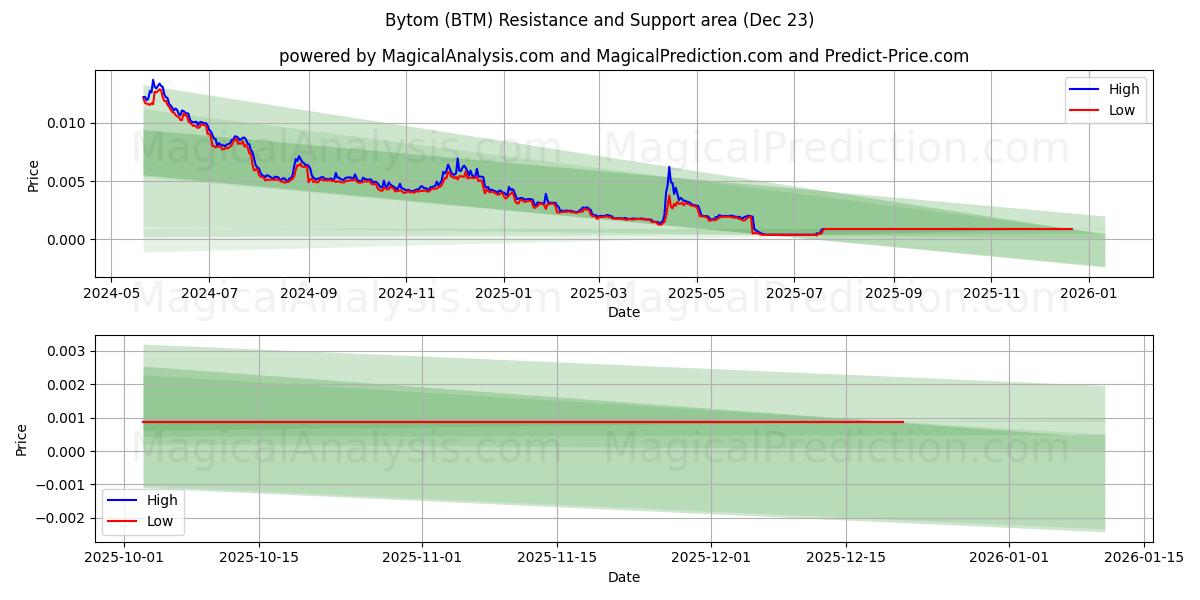The height and width of the screenshot is (600, 1200).
Task: Click the flat red Low line on bottom chart
Action: pos(500,422)
